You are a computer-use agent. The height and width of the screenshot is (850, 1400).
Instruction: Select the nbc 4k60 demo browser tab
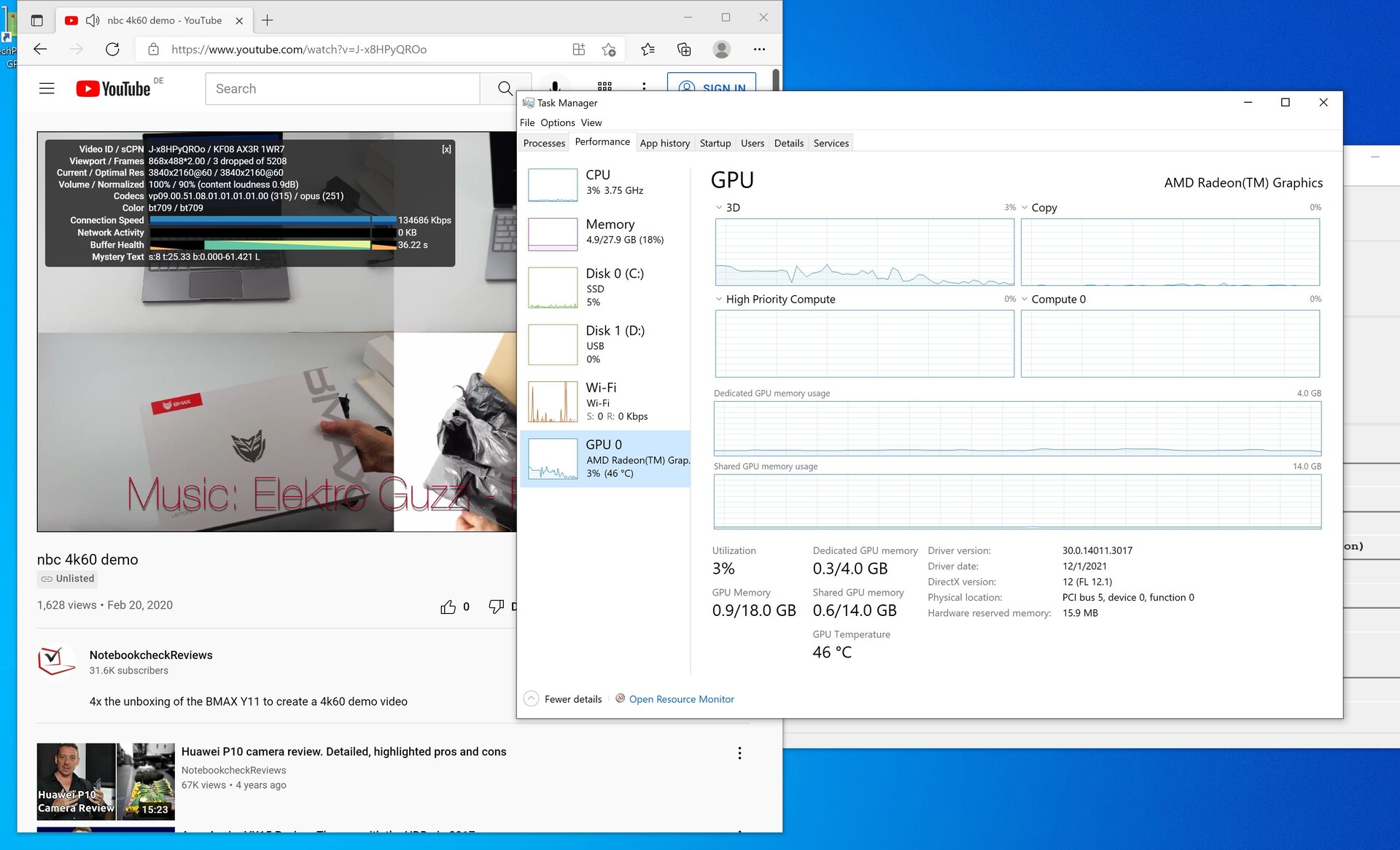[153, 20]
